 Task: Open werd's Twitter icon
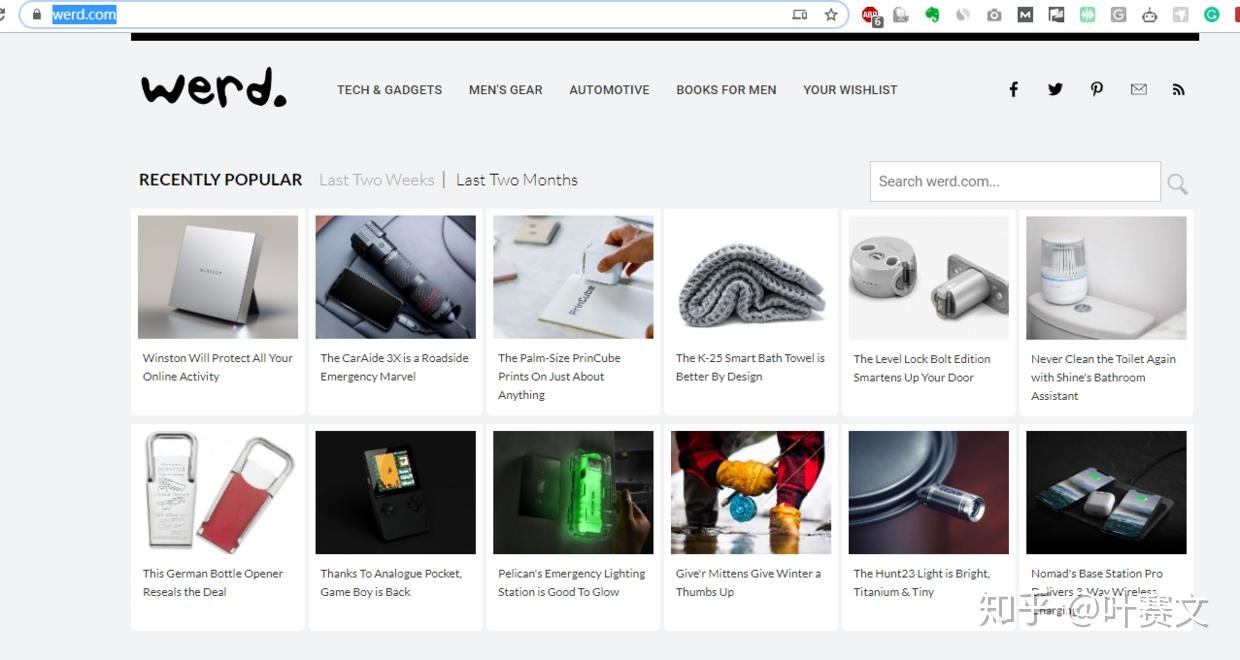click(x=1055, y=89)
